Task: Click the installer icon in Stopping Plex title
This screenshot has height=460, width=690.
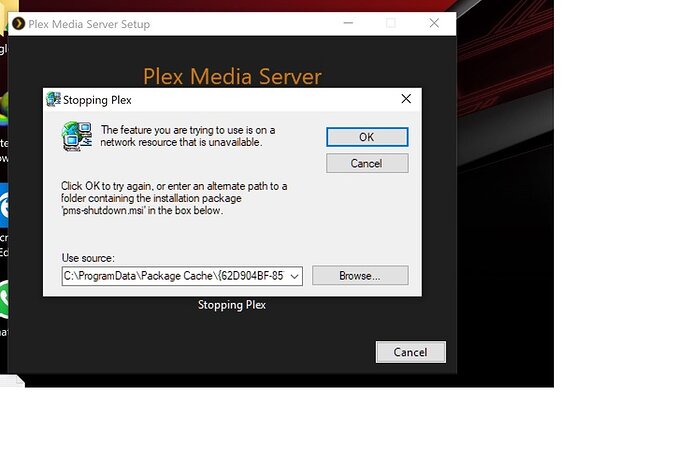Action: click(x=53, y=99)
